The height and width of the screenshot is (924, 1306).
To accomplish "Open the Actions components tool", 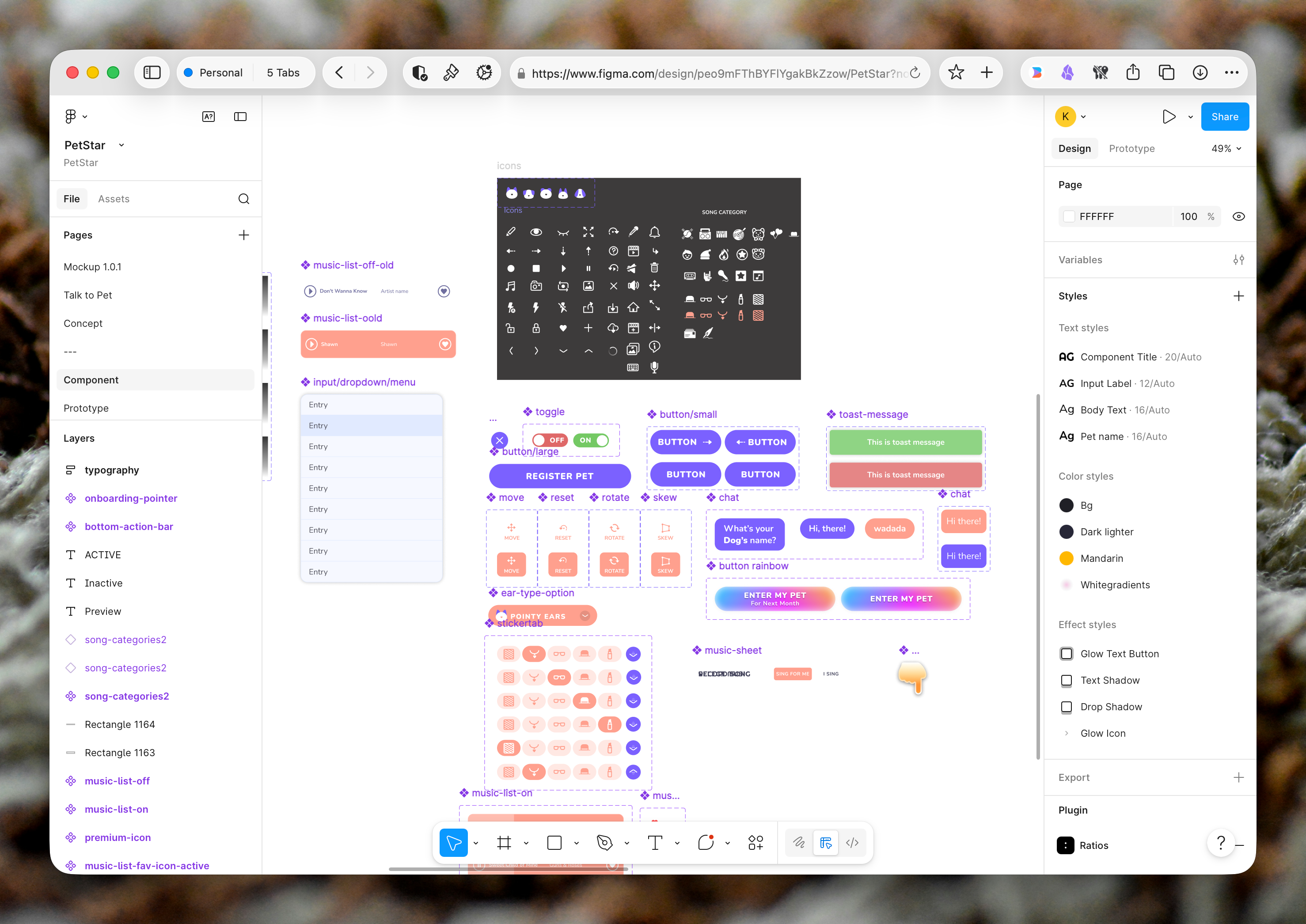I will (756, 842).
